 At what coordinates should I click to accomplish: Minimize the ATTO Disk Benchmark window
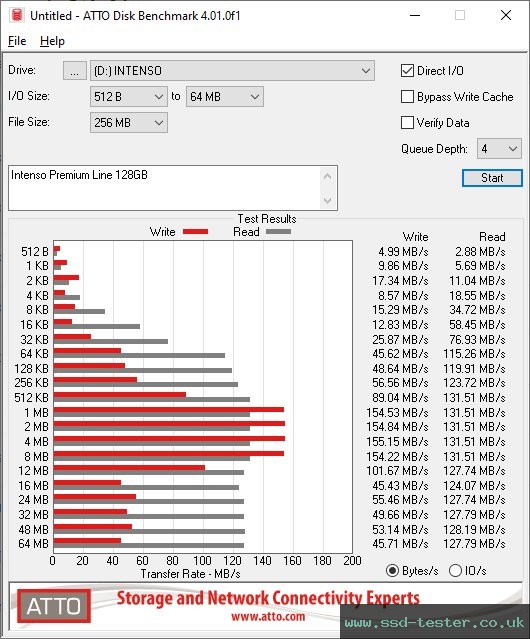click(x=415, y=15)
